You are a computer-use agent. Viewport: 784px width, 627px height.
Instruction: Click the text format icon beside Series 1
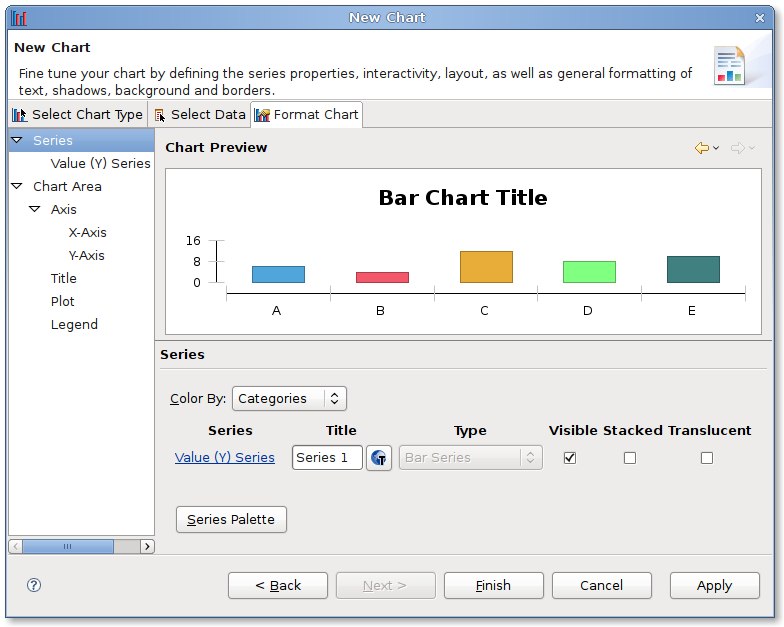point(378,458)
